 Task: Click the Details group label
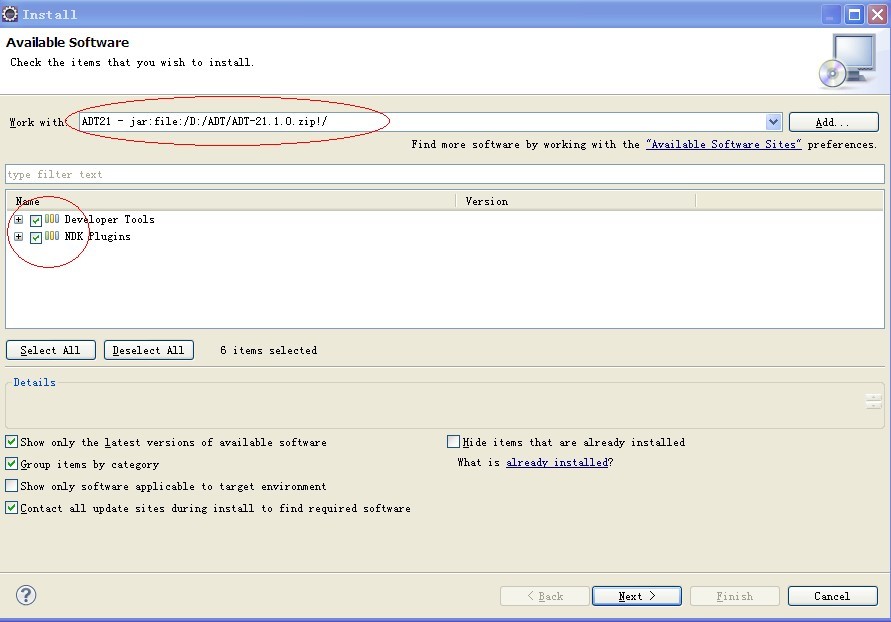[35, 382]
